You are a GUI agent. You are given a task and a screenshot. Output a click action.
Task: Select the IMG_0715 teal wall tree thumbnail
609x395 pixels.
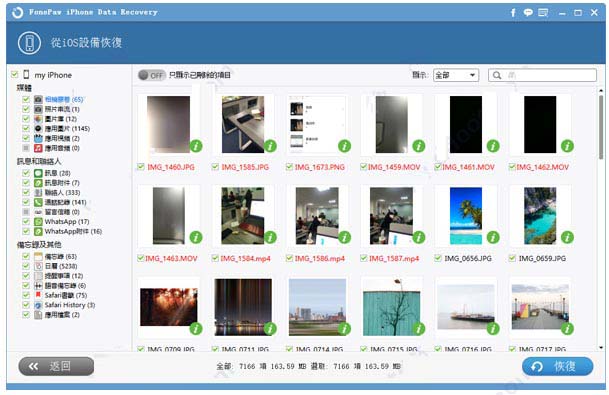(x=392, y=307)
